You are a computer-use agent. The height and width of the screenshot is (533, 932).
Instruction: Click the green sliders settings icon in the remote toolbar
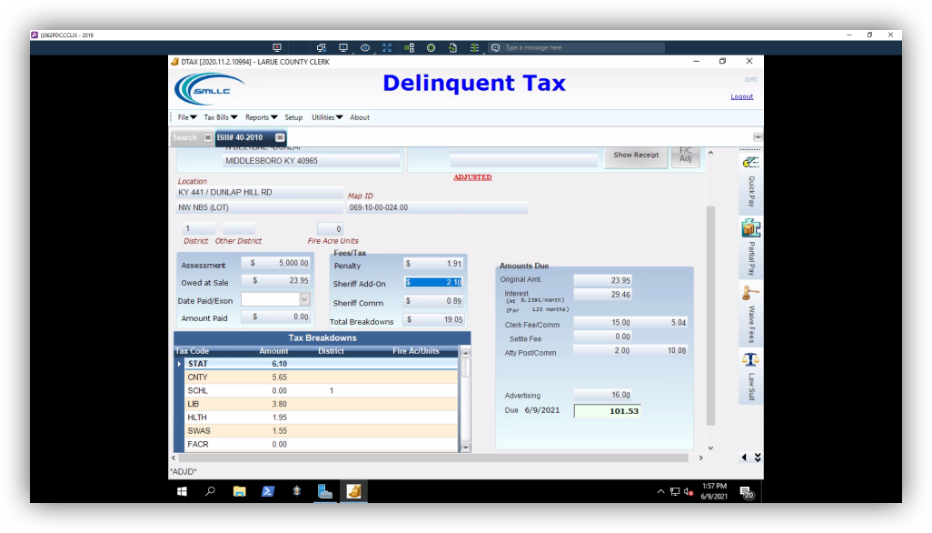point(474,48)
